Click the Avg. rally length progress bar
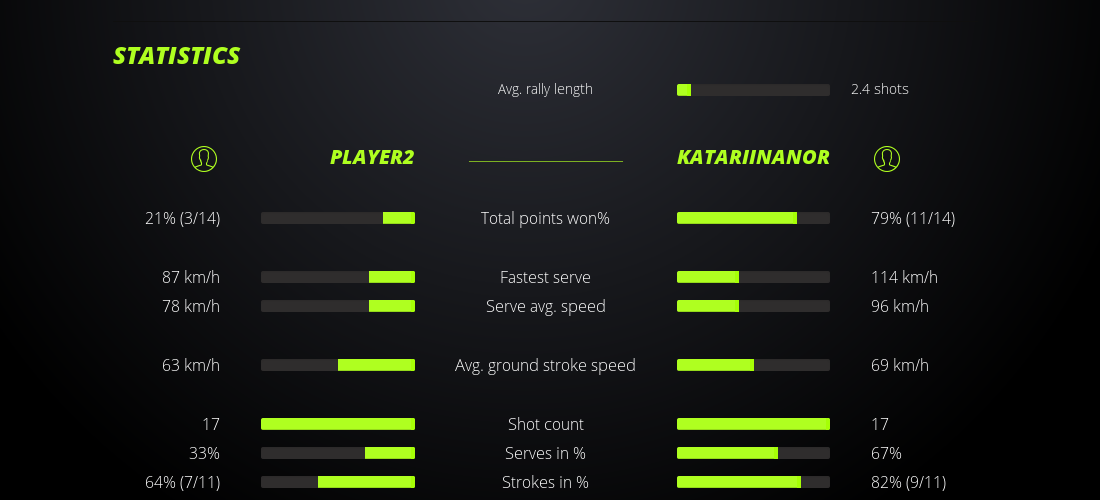Screen dimensions: 1100x500 [753, 90]
